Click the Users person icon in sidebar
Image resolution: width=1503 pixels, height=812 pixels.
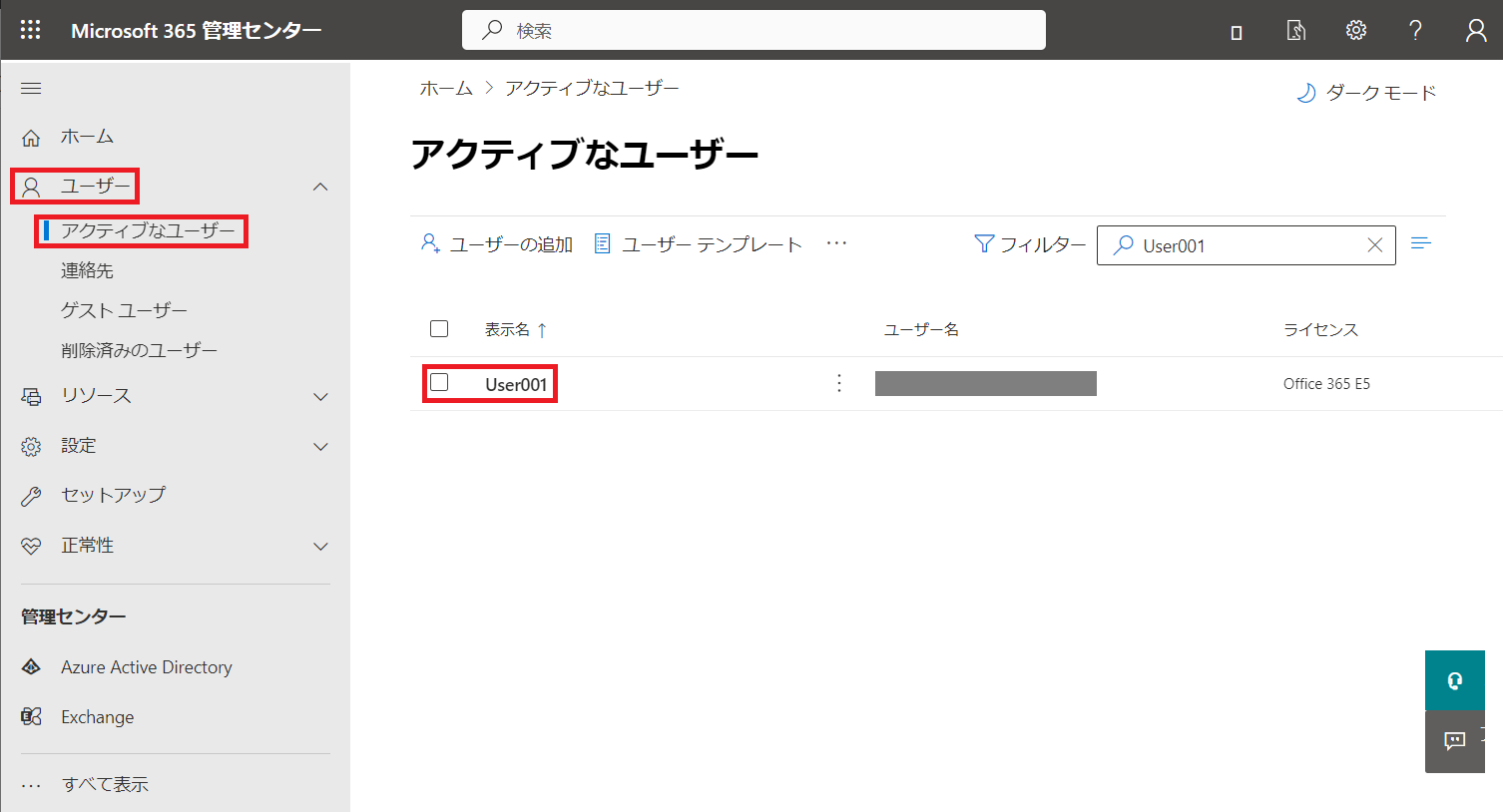tap(31, 187)
